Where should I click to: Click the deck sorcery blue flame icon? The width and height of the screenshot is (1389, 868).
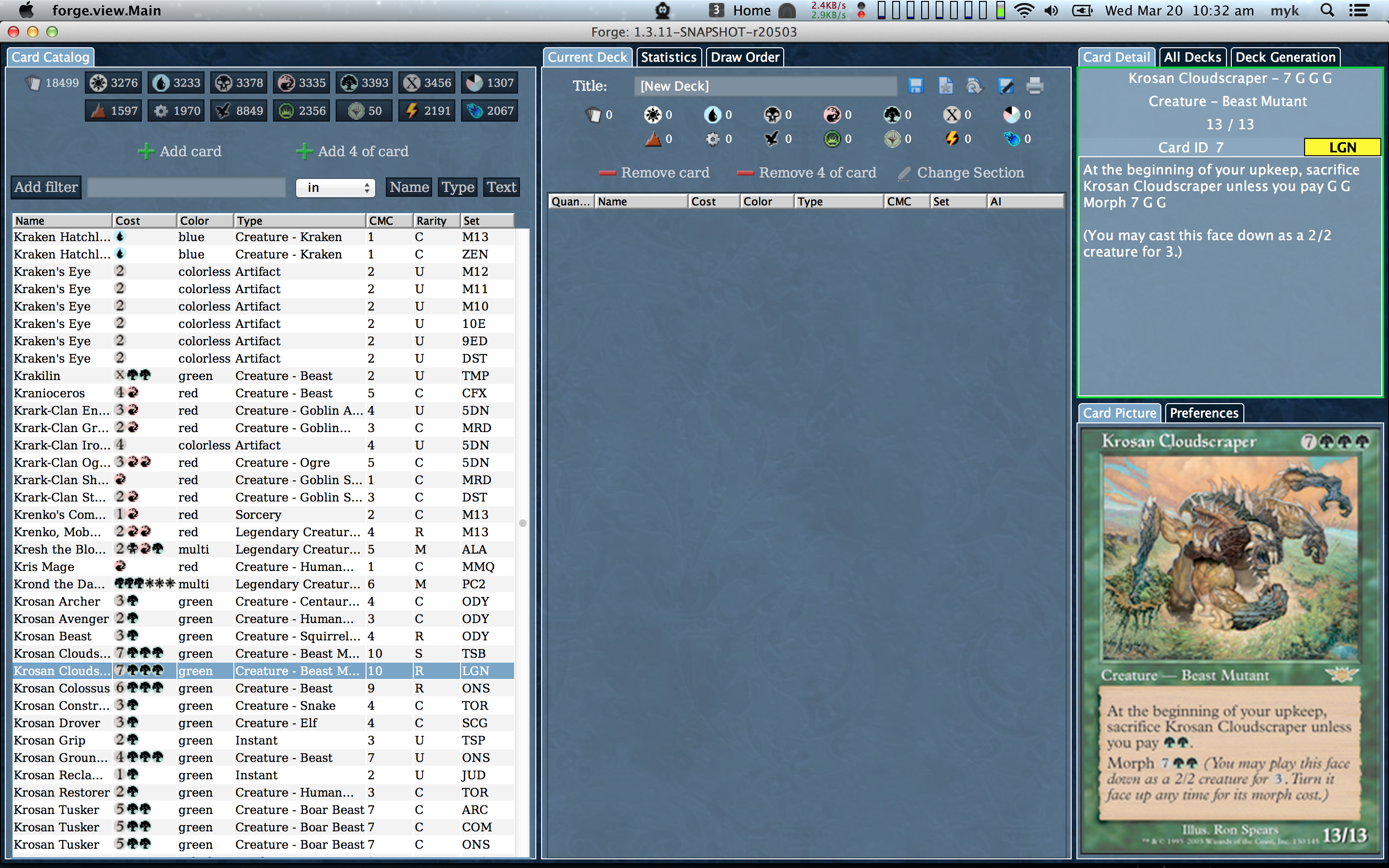click(1011, 139)
